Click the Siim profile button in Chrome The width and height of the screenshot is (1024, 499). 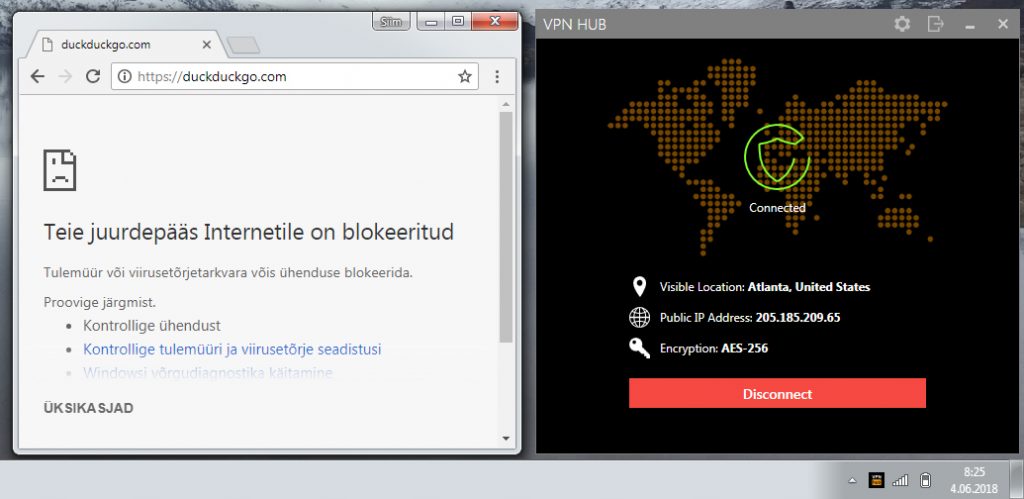click(391, 22)
